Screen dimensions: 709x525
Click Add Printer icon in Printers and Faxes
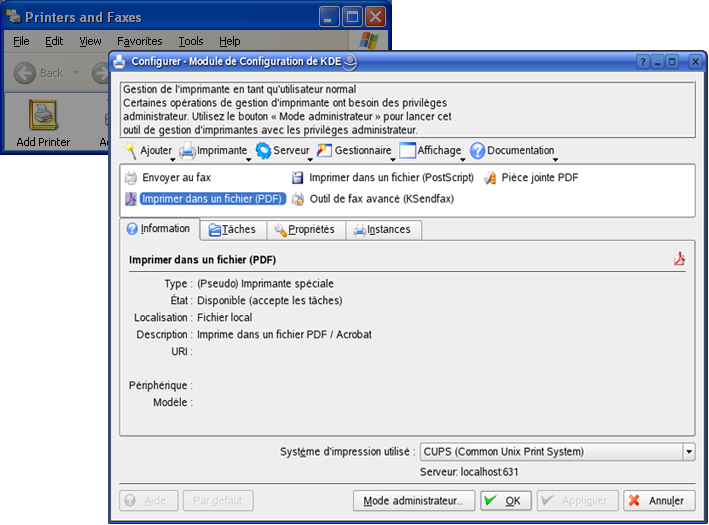[43, 115]
